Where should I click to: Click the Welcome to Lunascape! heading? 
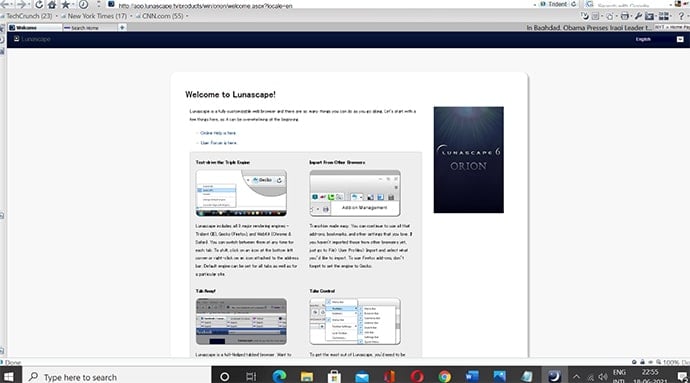230,95
